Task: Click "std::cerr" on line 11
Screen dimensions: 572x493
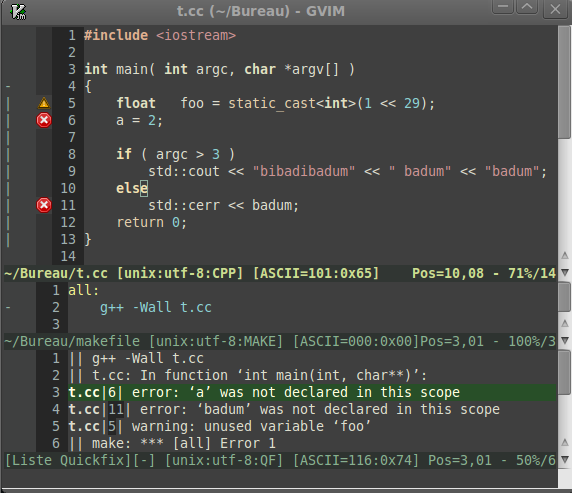Action: 184,205
